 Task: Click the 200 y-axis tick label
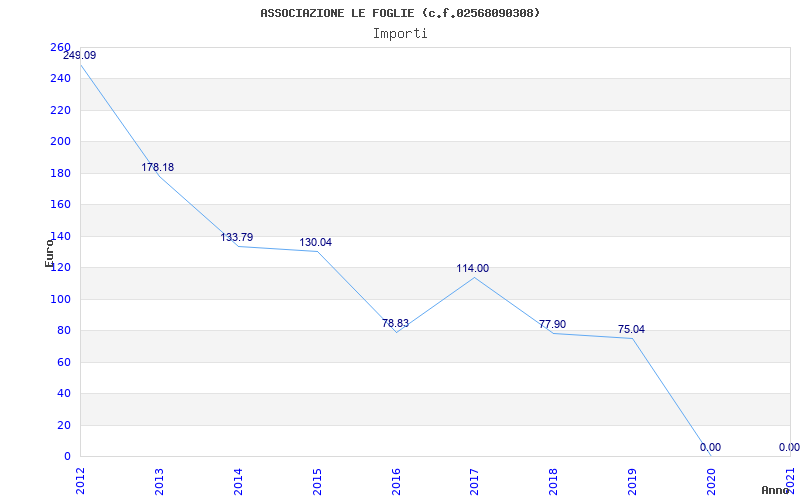point(60,142)
